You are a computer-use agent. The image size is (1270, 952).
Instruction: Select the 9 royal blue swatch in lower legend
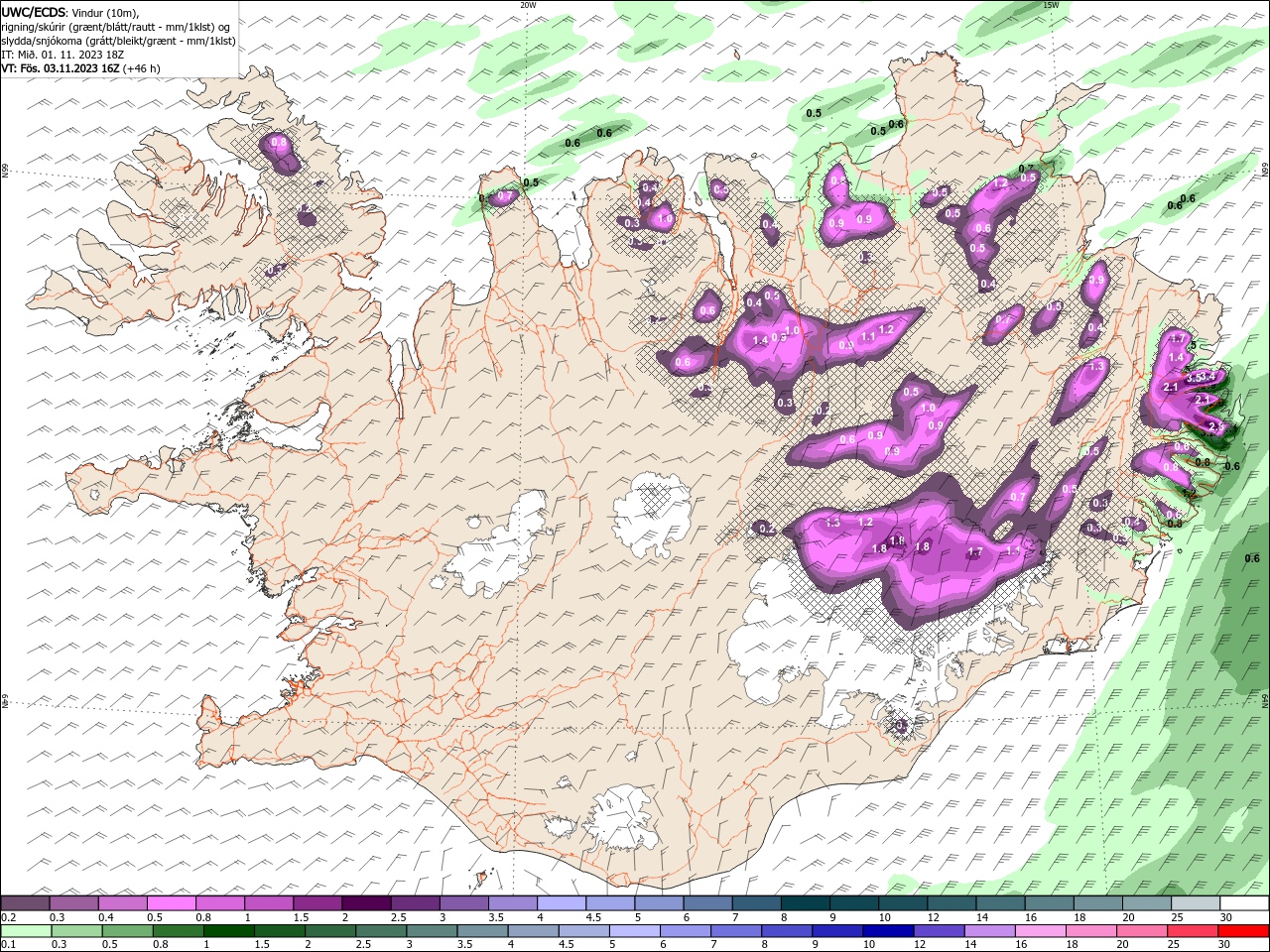(x=836, y=931)
